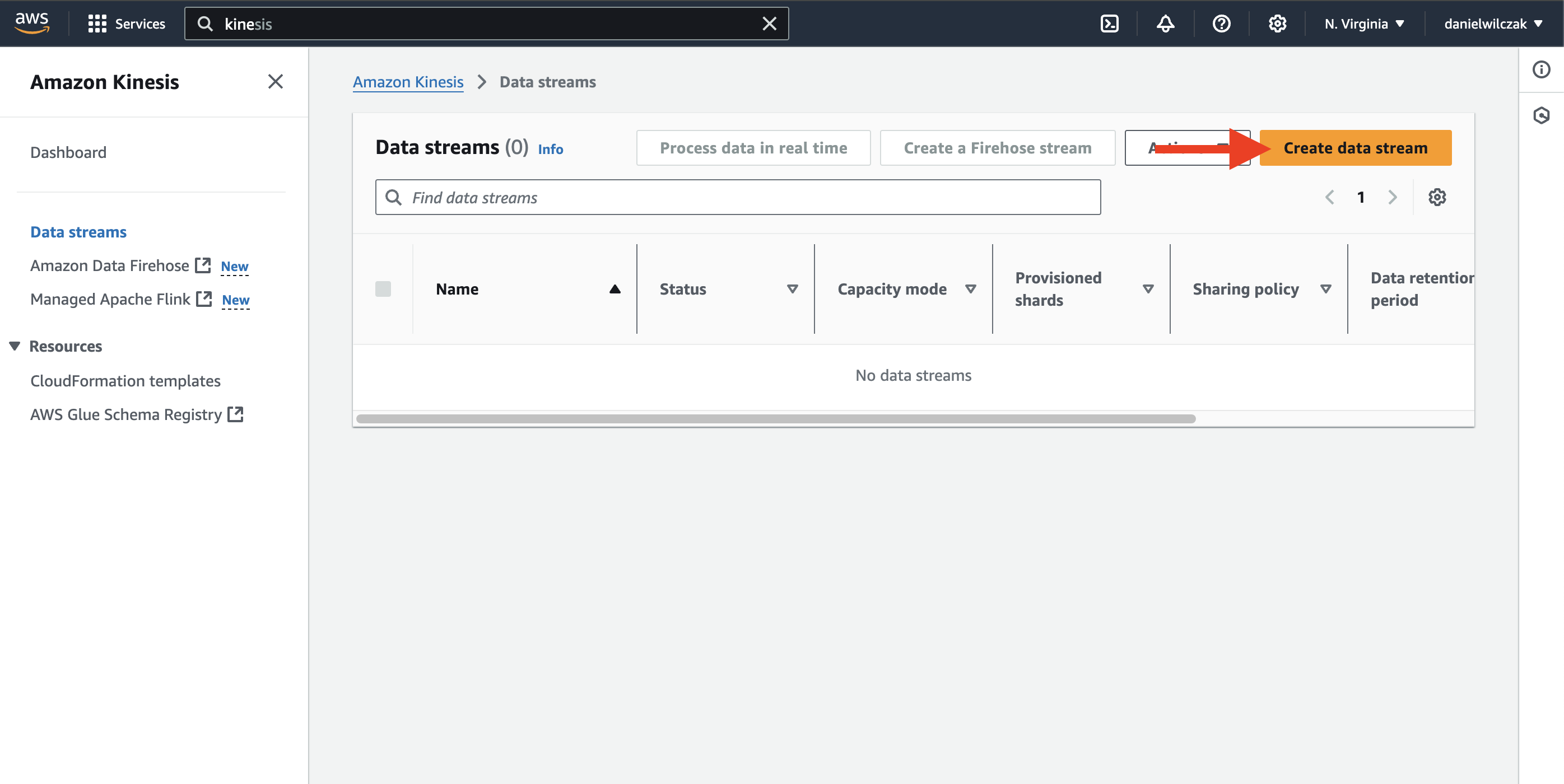Open the info panel icon on the right
The width and height of the screenshot is (1564, 784).
click(x=1540, y=69)
